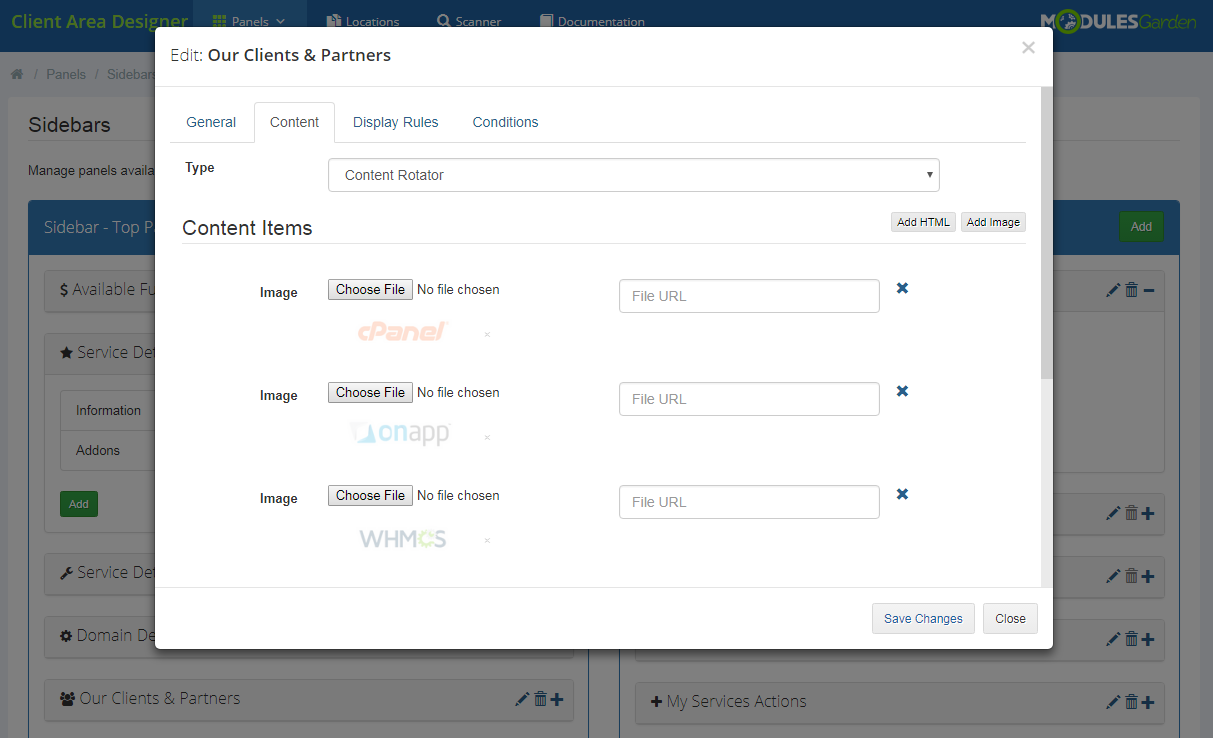Focus the File URL field for cPanel image
Screen dimensions: 1213x738
tap(749, 296)
